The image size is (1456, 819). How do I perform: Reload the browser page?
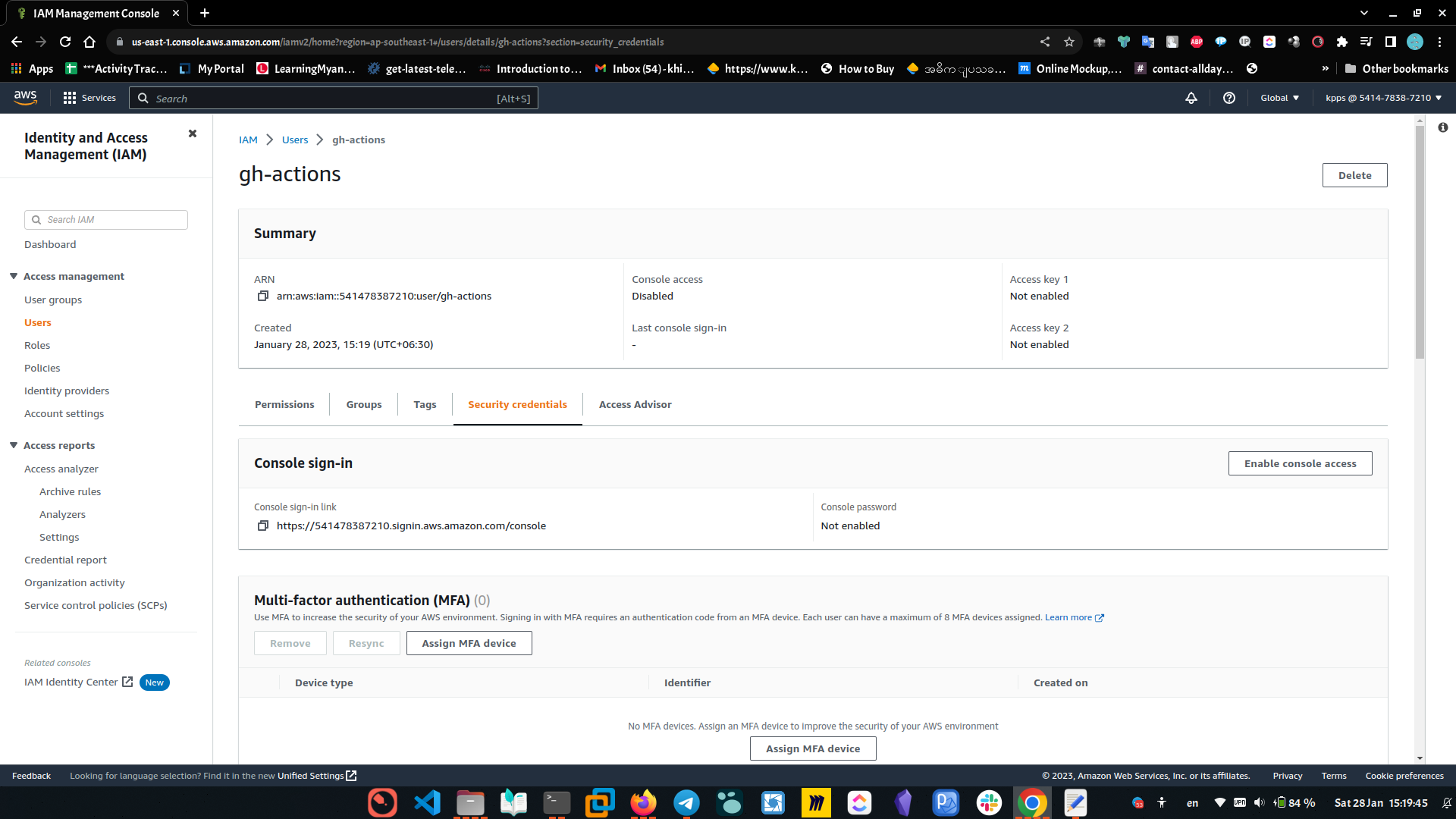[65, 42]
